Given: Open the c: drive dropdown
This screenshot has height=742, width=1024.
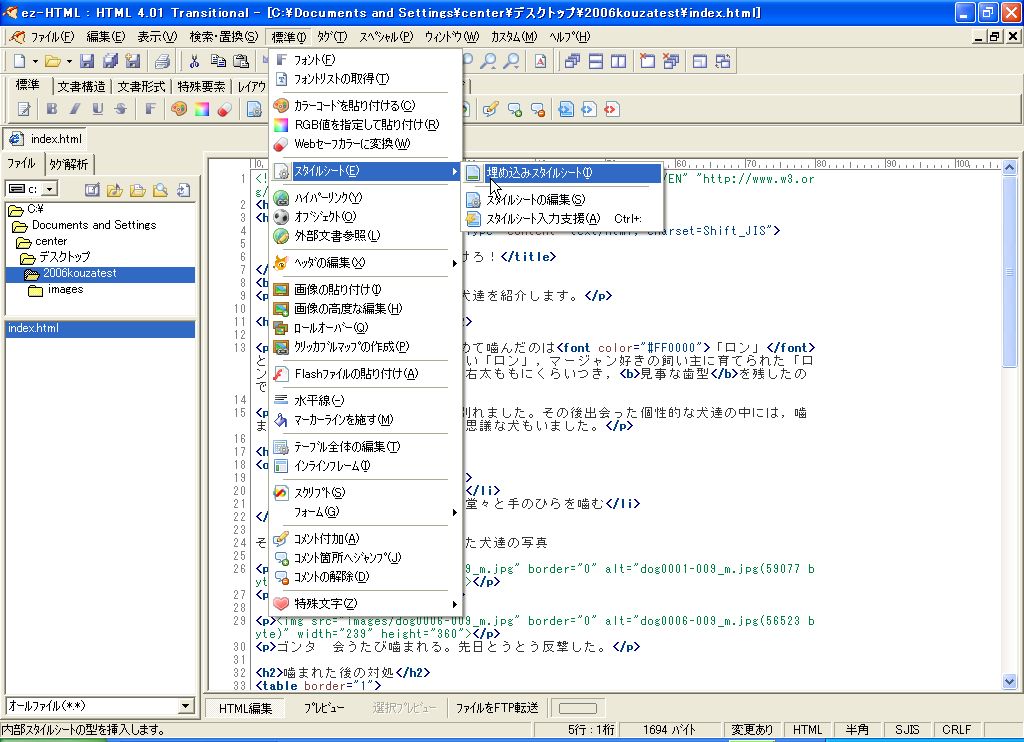Looking at the screenshot, I should point(50,189).
